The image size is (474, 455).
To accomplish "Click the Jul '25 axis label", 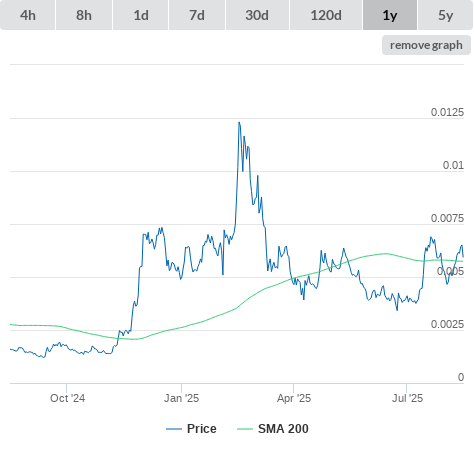I will [407, 398].
